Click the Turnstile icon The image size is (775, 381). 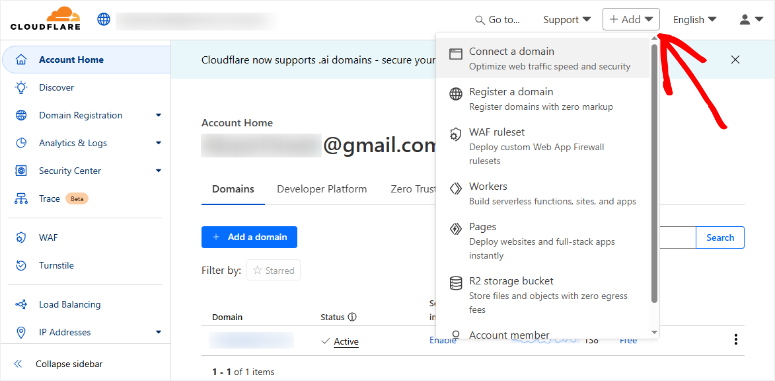(21, 265)
